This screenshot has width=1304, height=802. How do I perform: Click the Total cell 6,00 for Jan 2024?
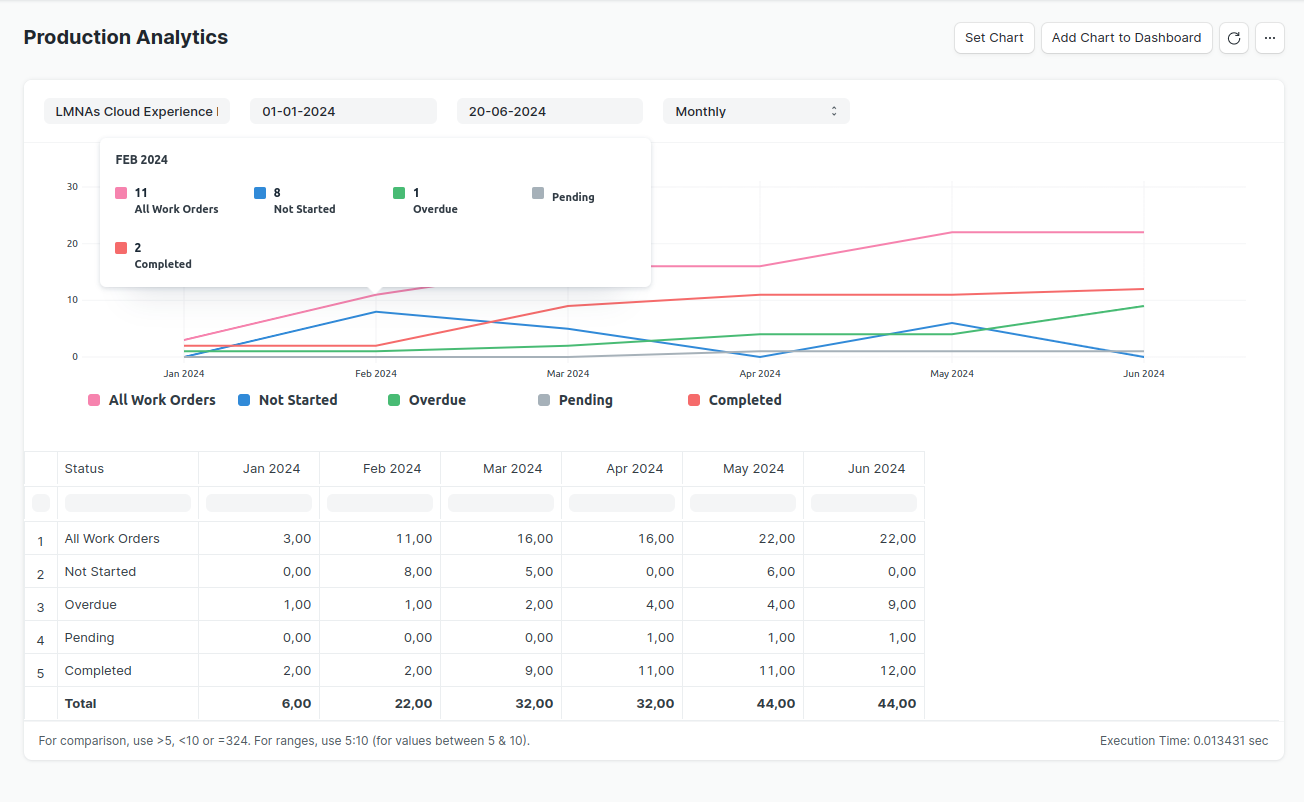pyautogui.click(x=259, y=703)
